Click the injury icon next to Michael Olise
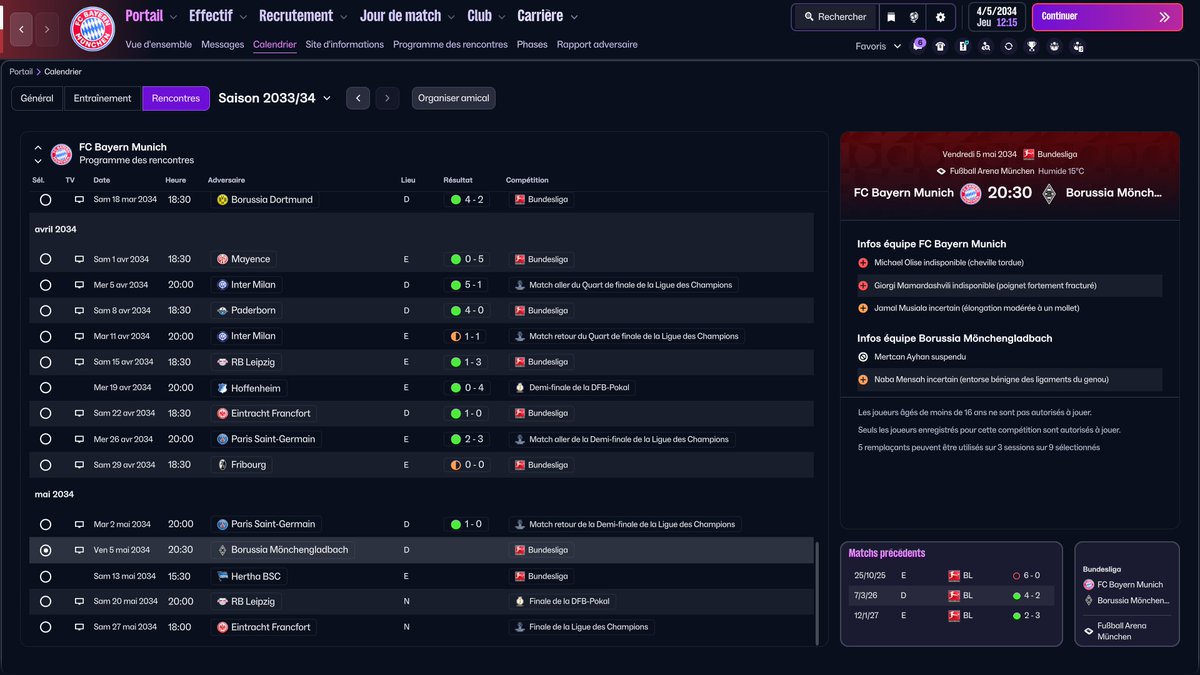This screenshot has width=1200, height=675. coord(863,263)
